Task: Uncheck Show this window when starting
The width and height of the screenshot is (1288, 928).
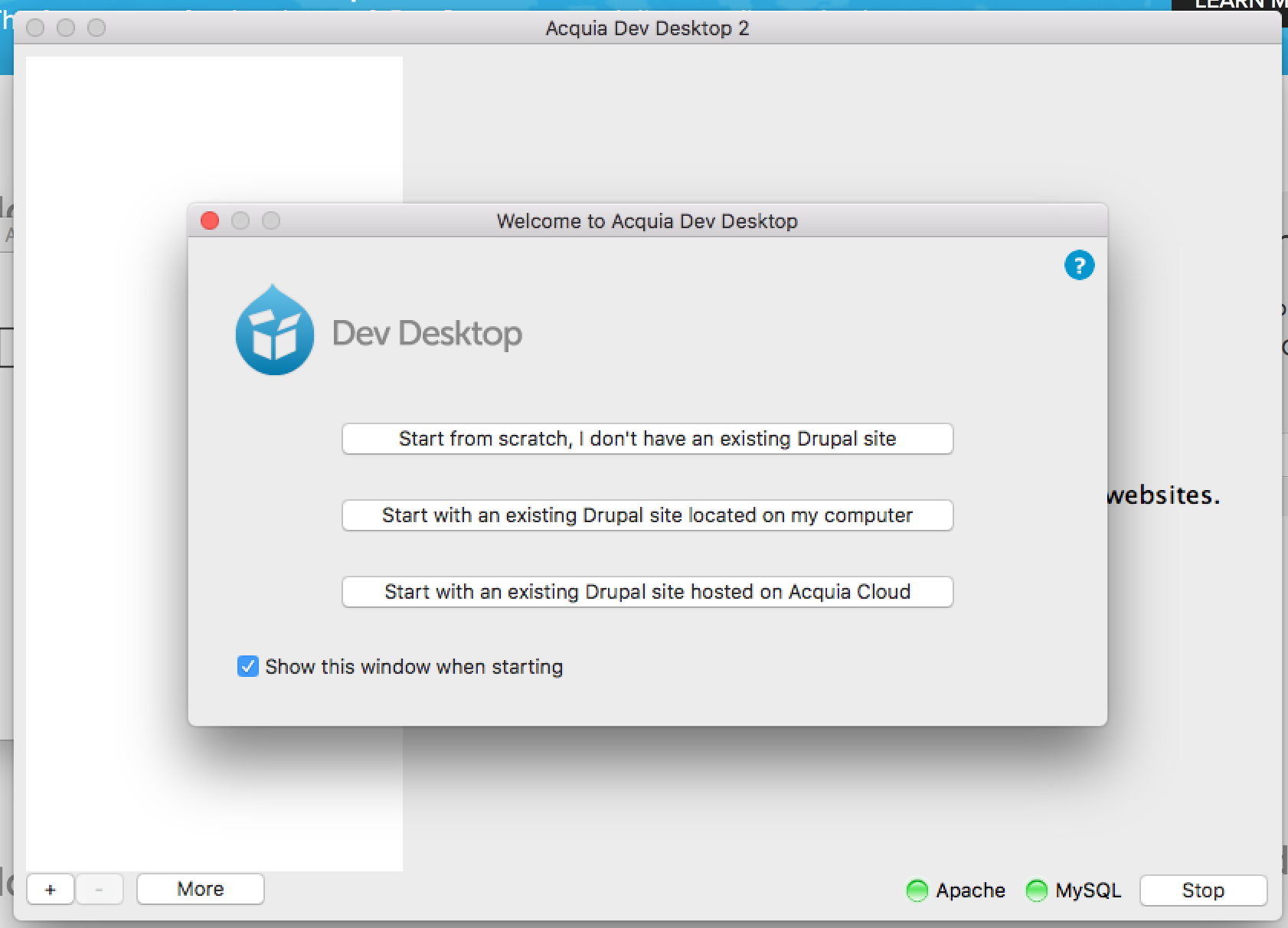Action: (x=247, y=666)
